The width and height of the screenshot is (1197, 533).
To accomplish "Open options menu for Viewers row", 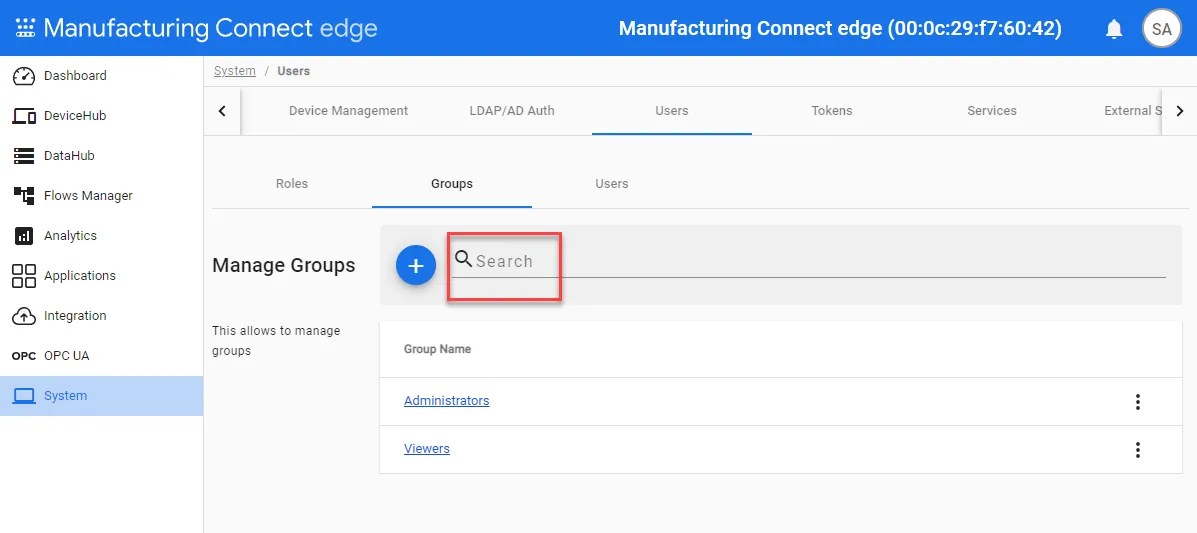I will coord(1137,450).
